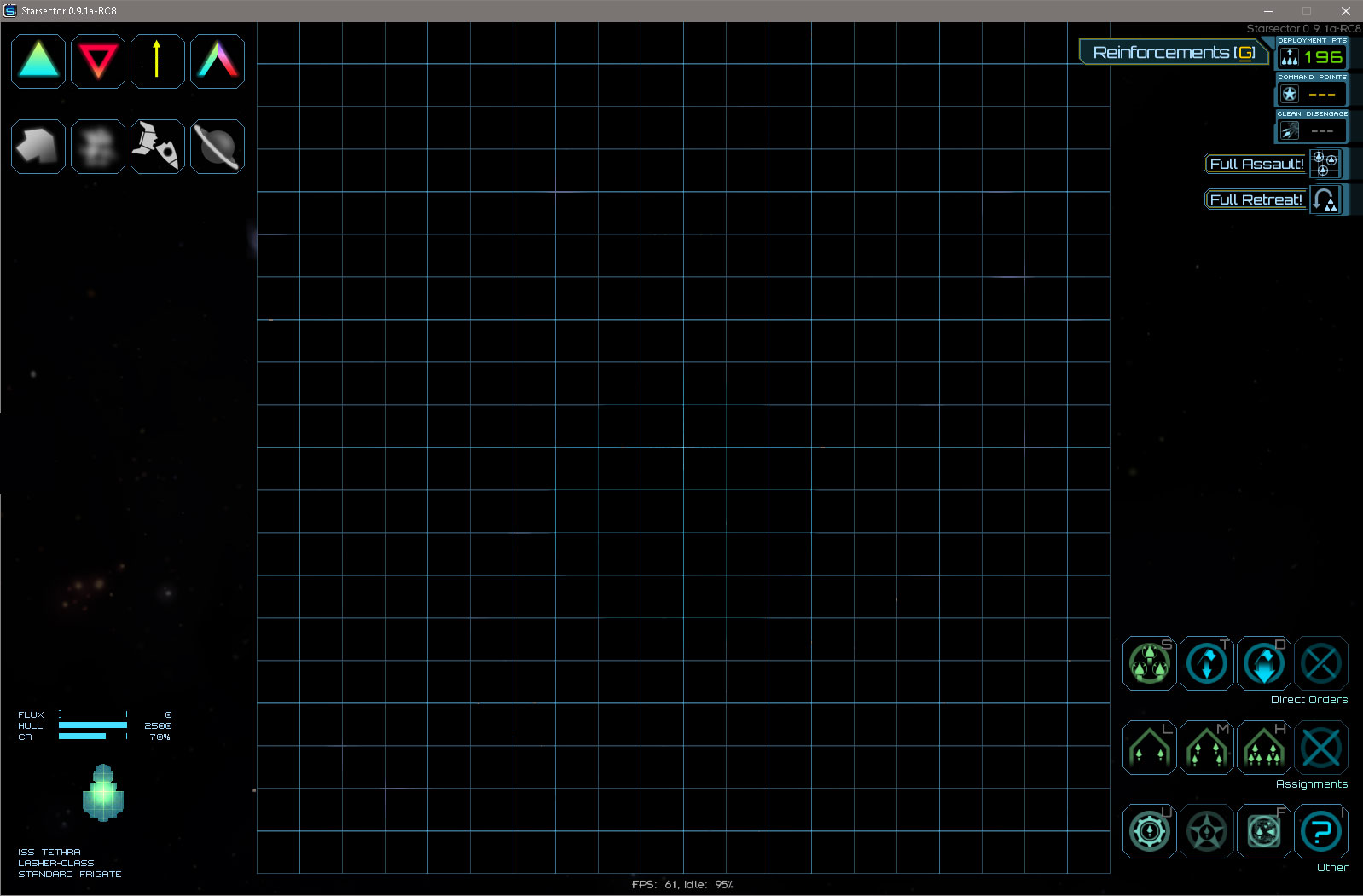Click the crossed circle in Assignments
The image size is (1363, 896).
click(1321, 748)
